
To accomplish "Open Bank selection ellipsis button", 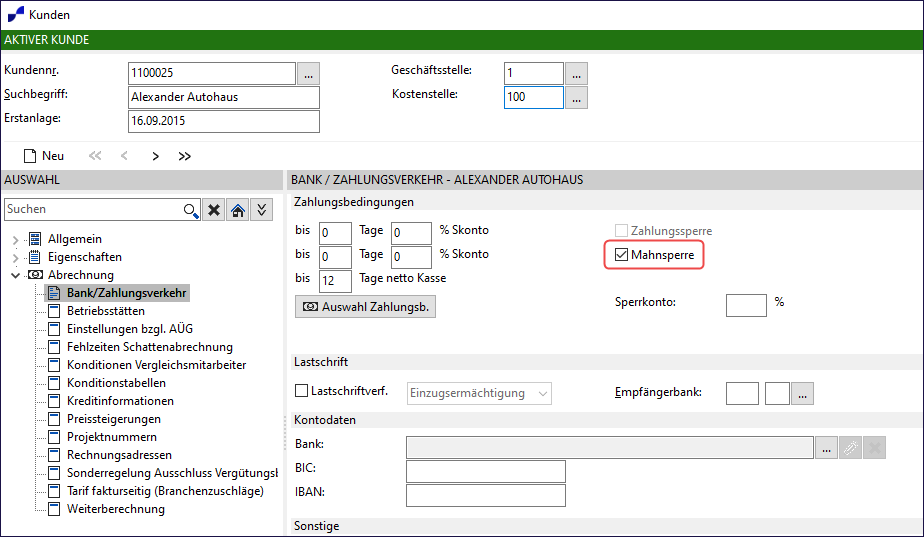I will pyautogui.click(x=826, y=448).
